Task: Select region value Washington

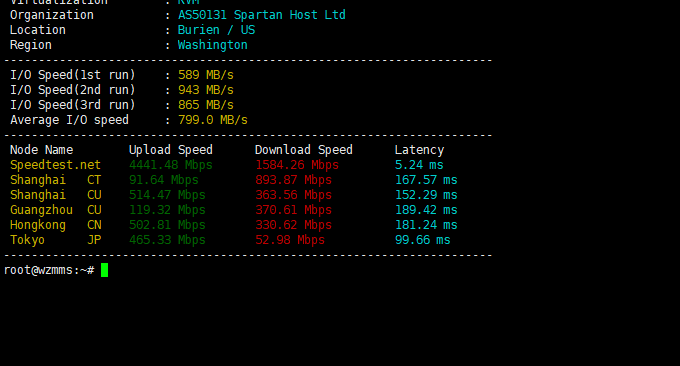Action: (212, 45)
